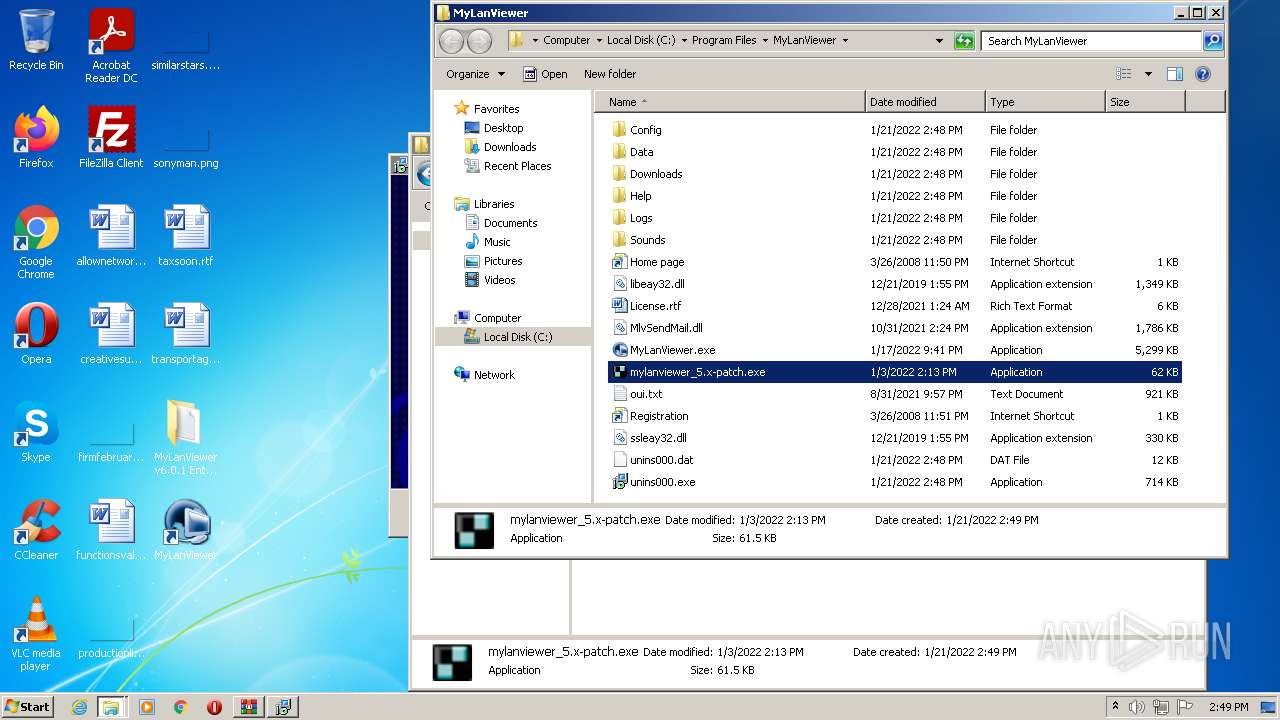Select the MyLanViewer v6.0.1 desktop folder

(x=186, y=438)
